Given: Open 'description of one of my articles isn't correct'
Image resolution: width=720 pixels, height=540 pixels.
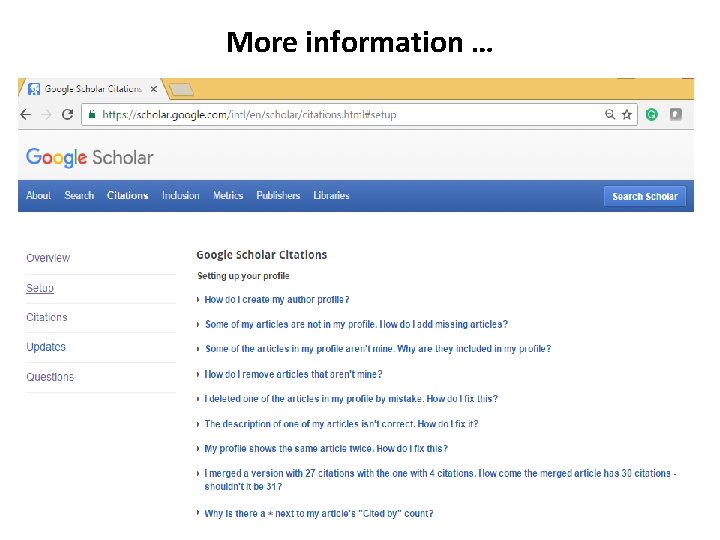Looking at the screenshot, I should click(341, 424).
